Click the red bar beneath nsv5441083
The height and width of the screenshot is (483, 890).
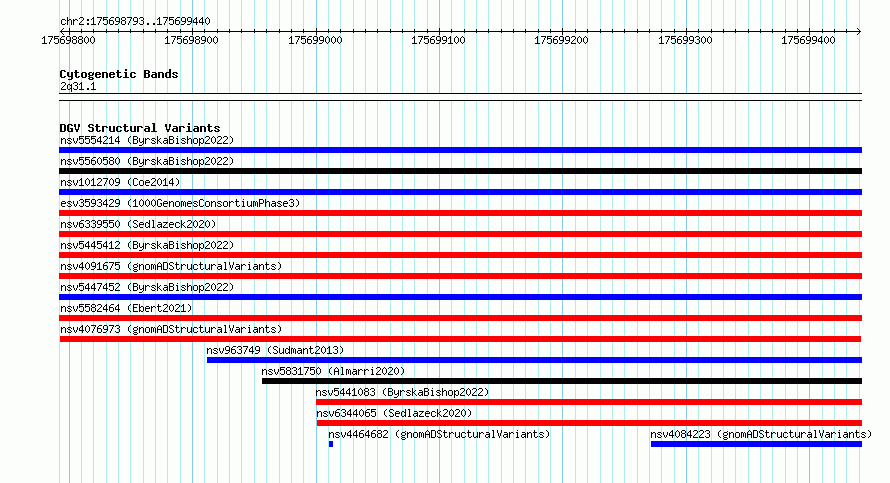(x=589, y=402)
